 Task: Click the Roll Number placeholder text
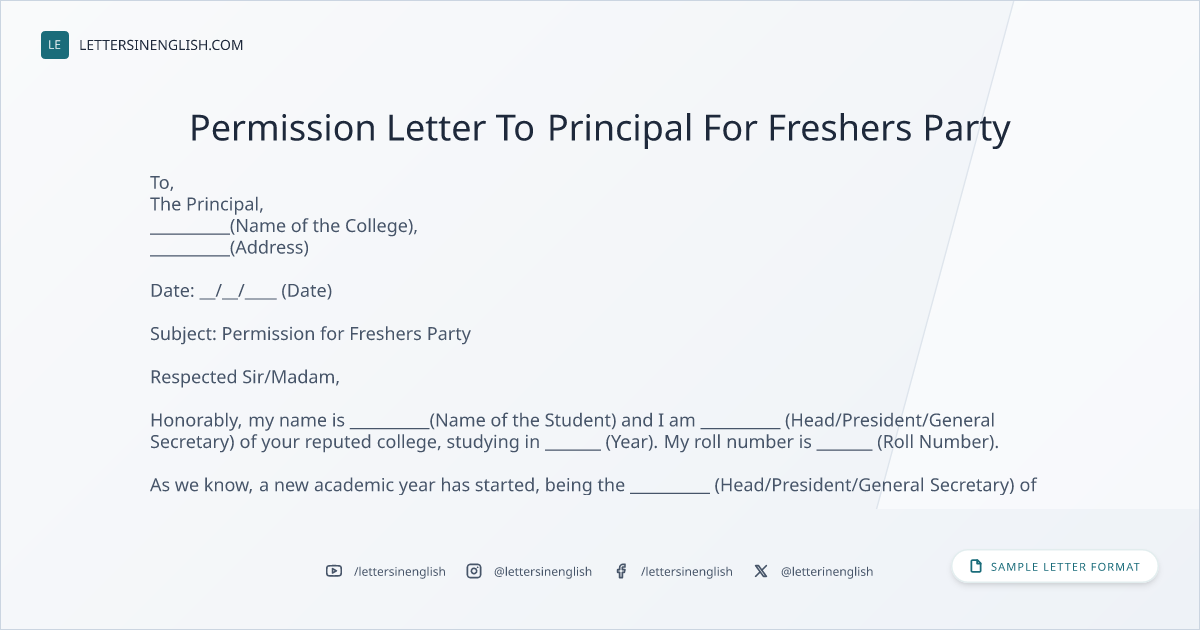(x=936, y=442)
